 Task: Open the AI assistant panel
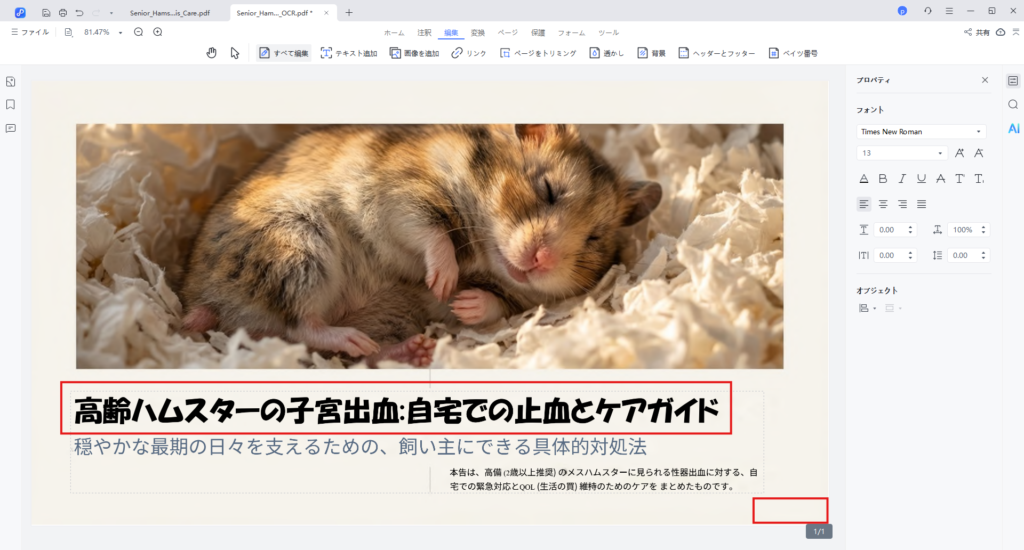1013,128
